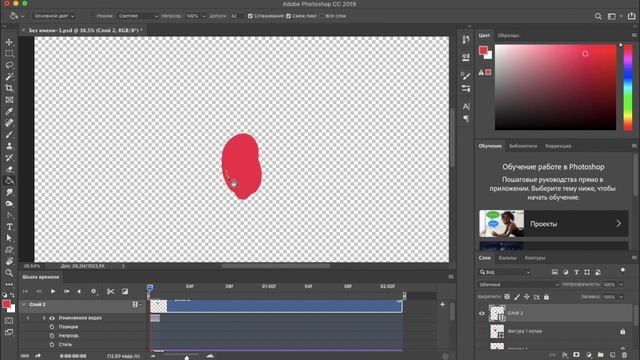This screenshot has height=360, width=640.
Task: Add a layer mask icon
Action: pos(576,355)
